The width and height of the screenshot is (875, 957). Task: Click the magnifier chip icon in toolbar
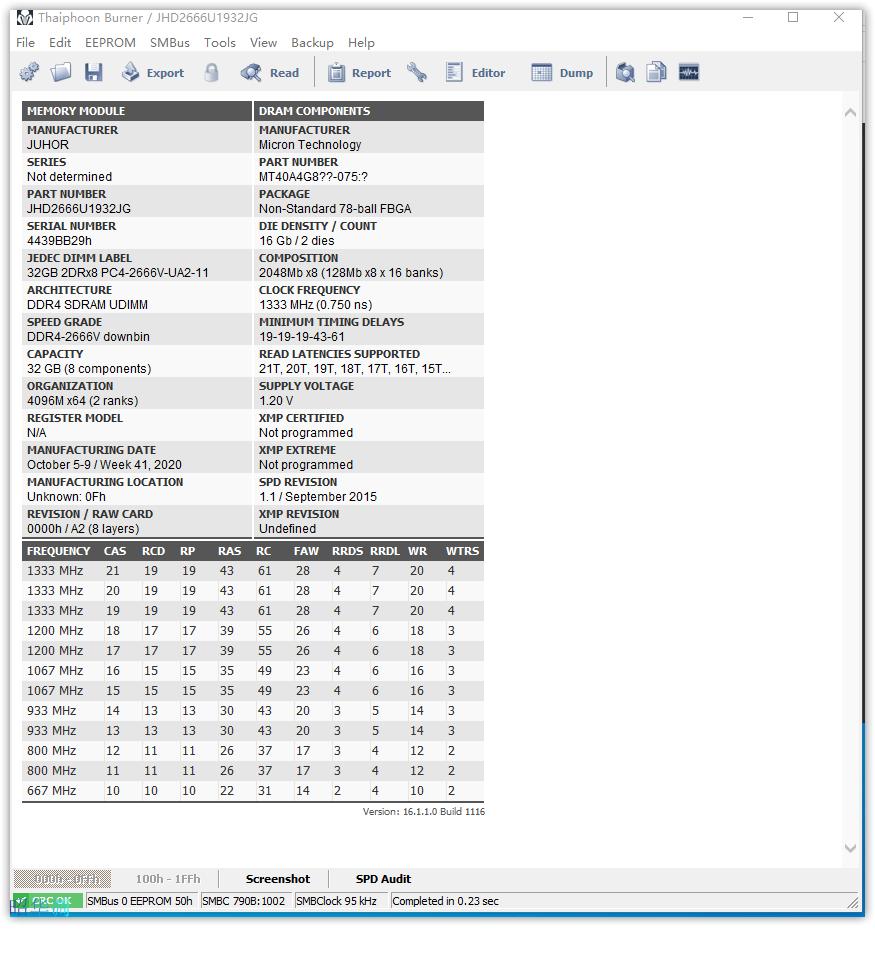pyautogui.click(x=625, y=72)
